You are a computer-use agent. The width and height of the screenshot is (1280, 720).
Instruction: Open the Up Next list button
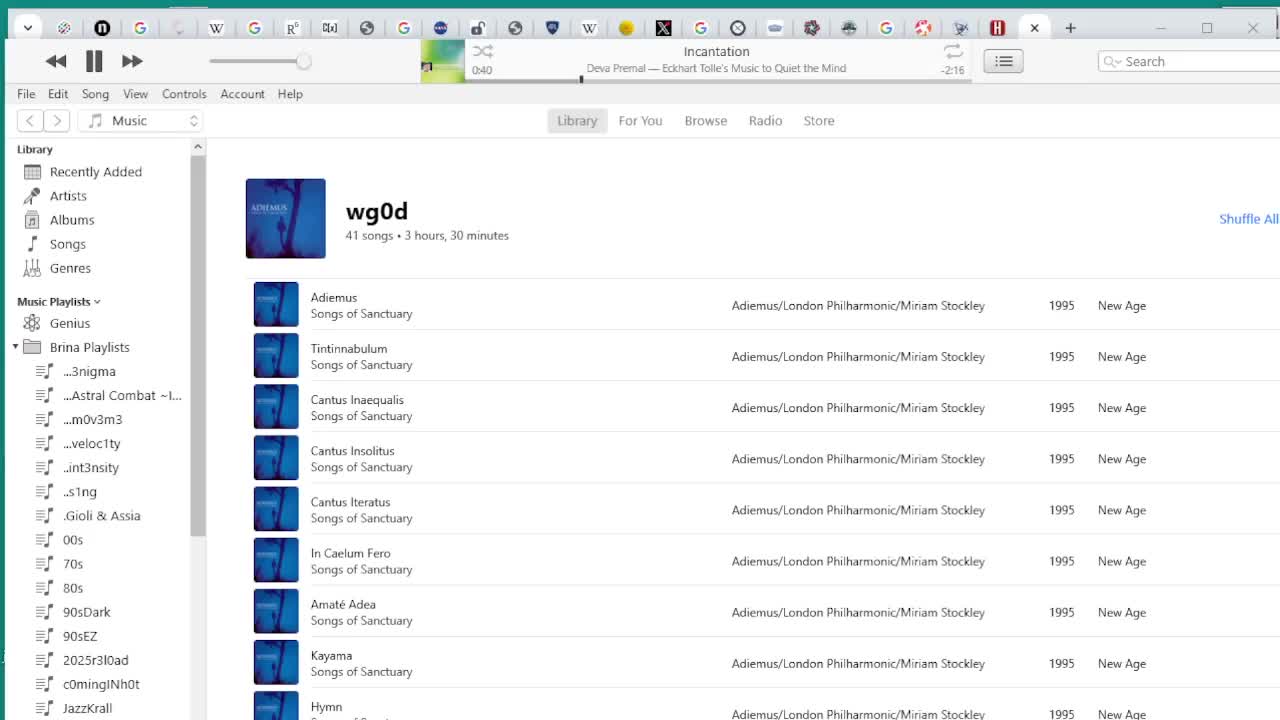point(1003,61)
